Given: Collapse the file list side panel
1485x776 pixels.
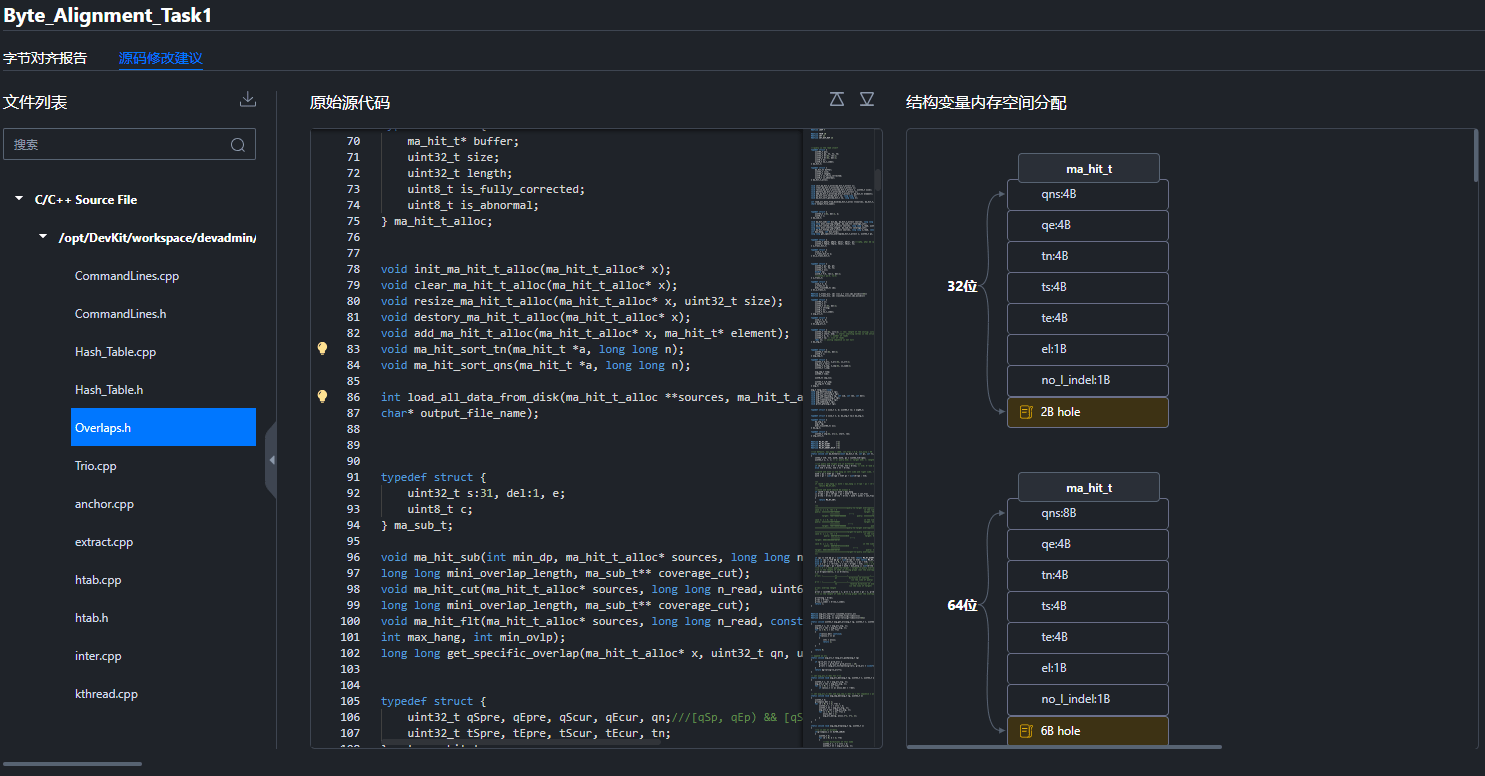Looking at the screenshot, I should click(x=271, y=460).
